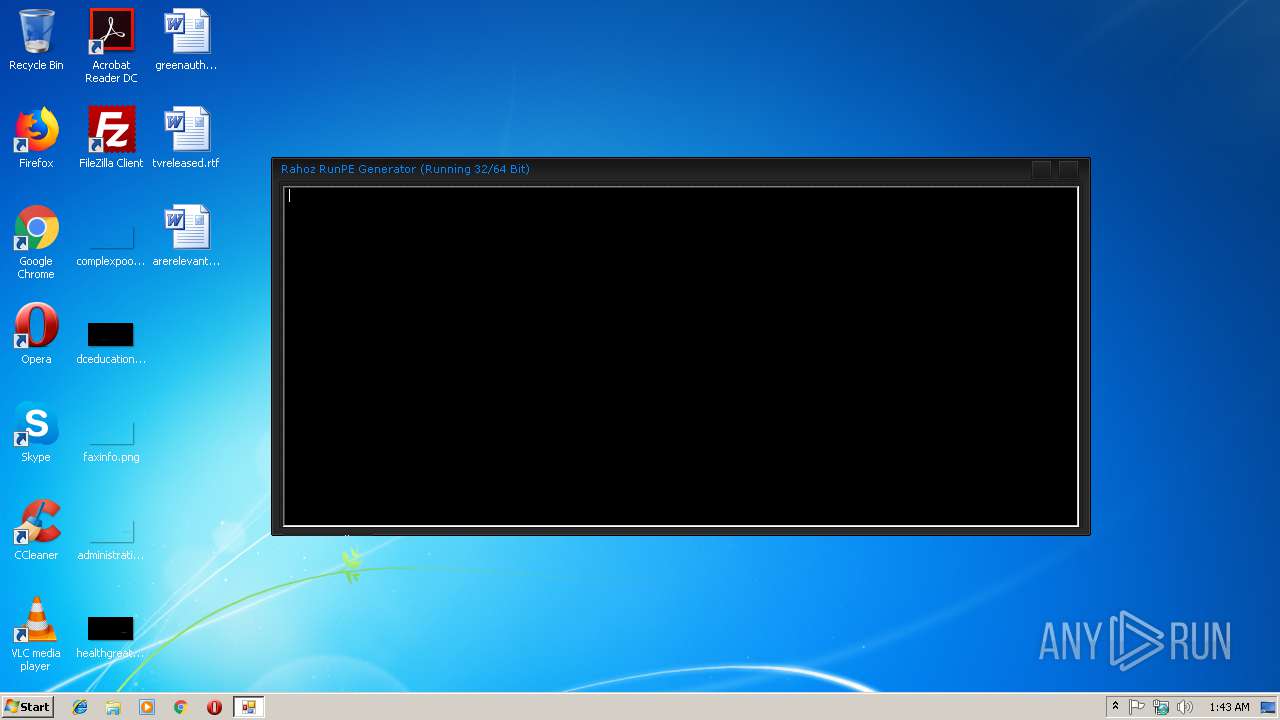Open Google Chrome desktop shortcut

click(x=36, y=243)
